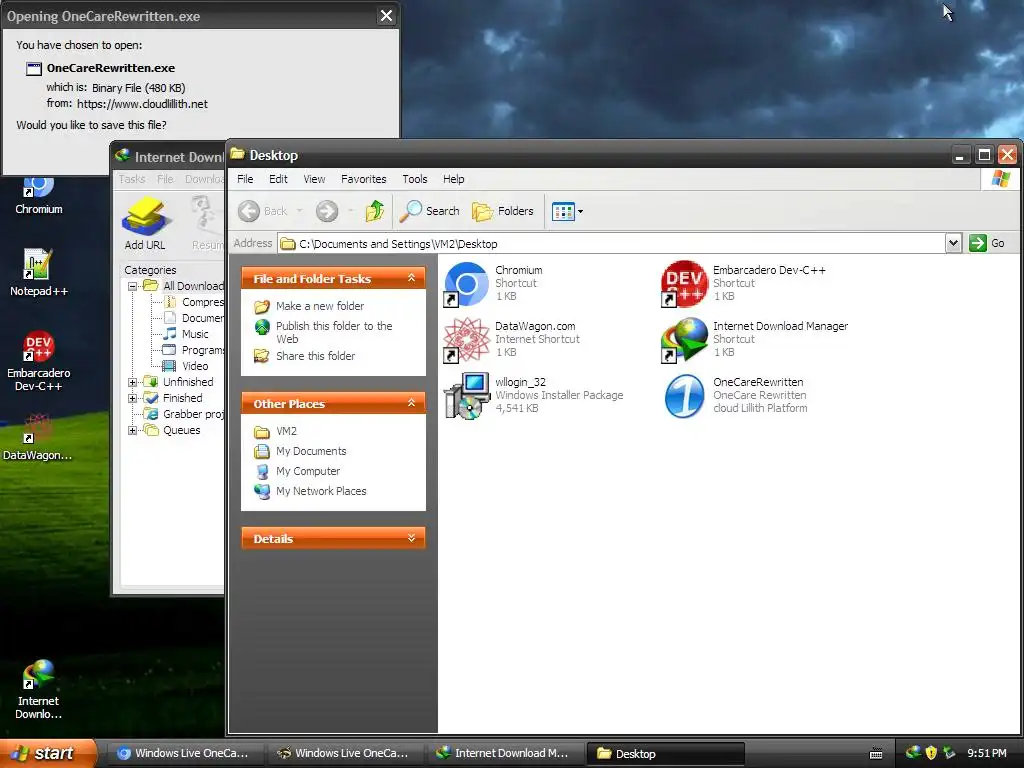This screenshot has width=1024, height=768.
Task: Select the Notepad++ desktop icon
Action: 39,272
